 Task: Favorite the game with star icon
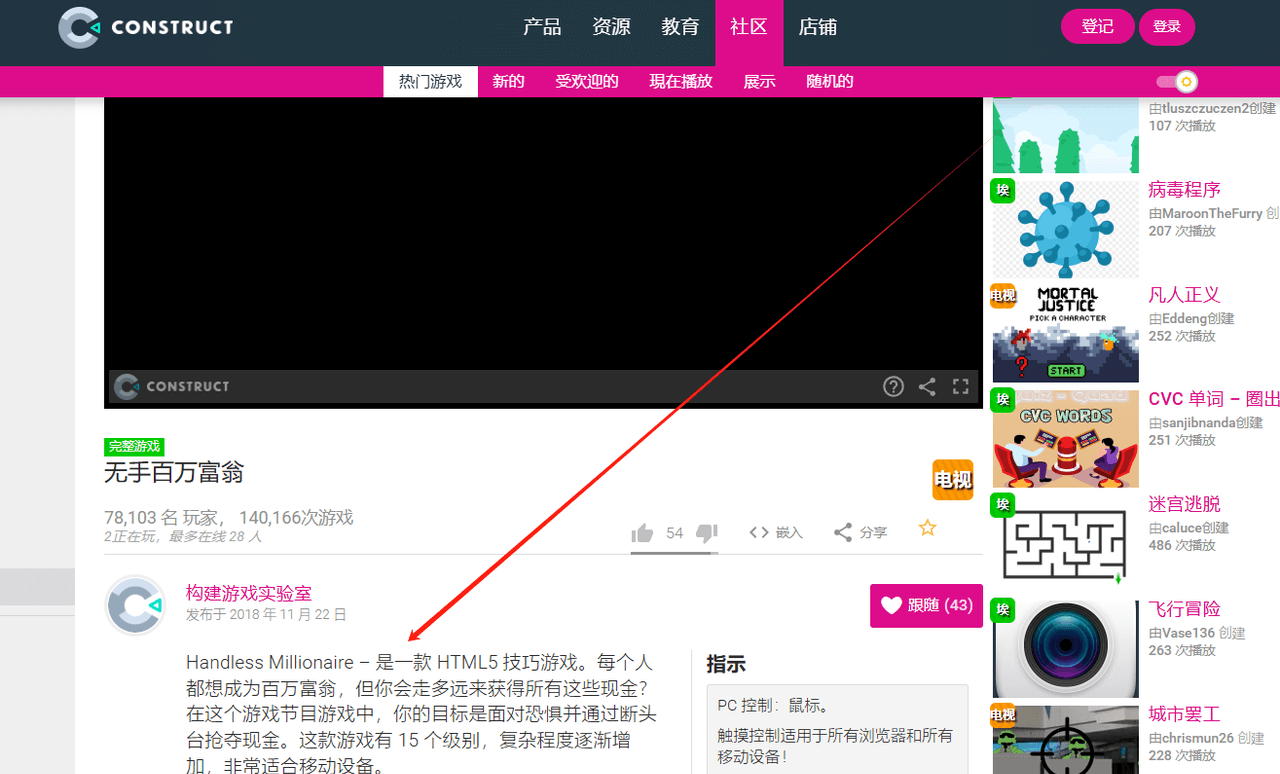click(x=928, y=528)
